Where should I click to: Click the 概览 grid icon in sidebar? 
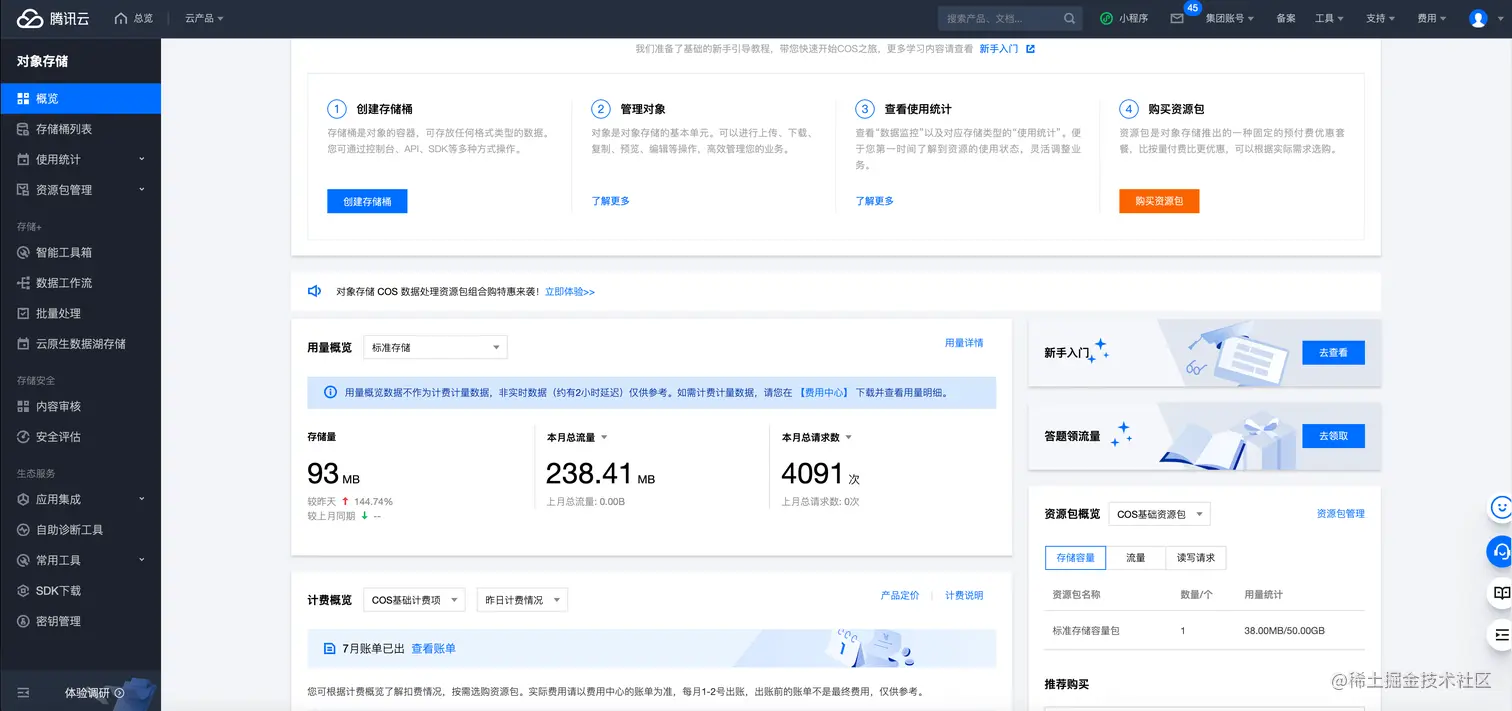24,98
